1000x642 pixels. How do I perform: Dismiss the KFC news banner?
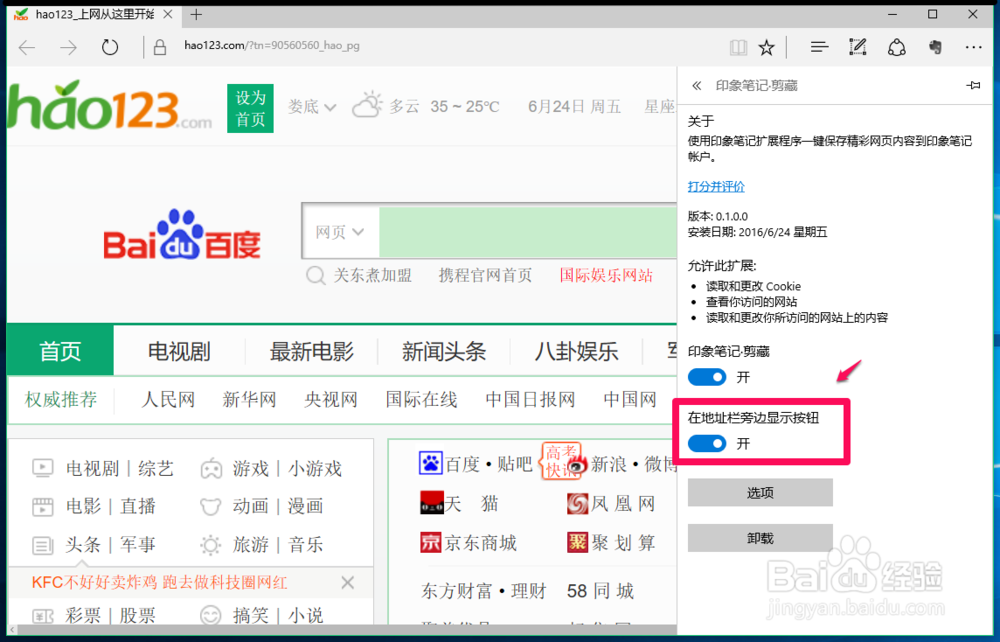(x=348, y=582)
